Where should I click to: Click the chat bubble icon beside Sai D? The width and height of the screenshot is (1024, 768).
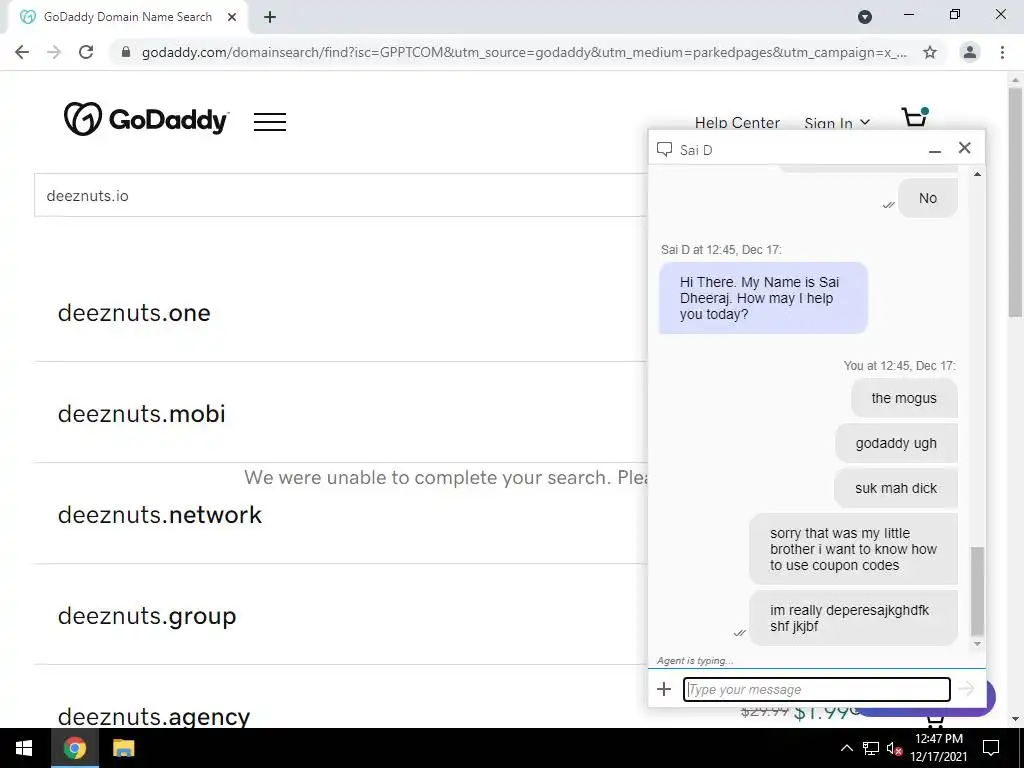664,150
